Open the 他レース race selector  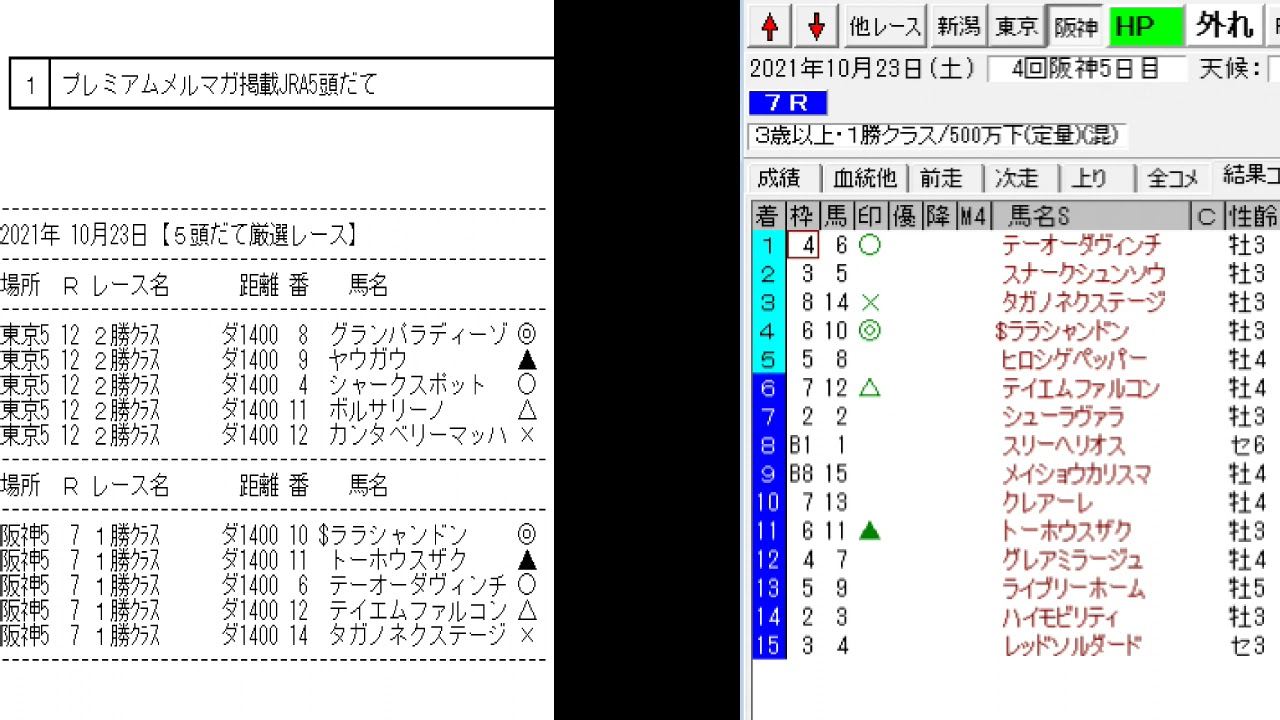884,27
